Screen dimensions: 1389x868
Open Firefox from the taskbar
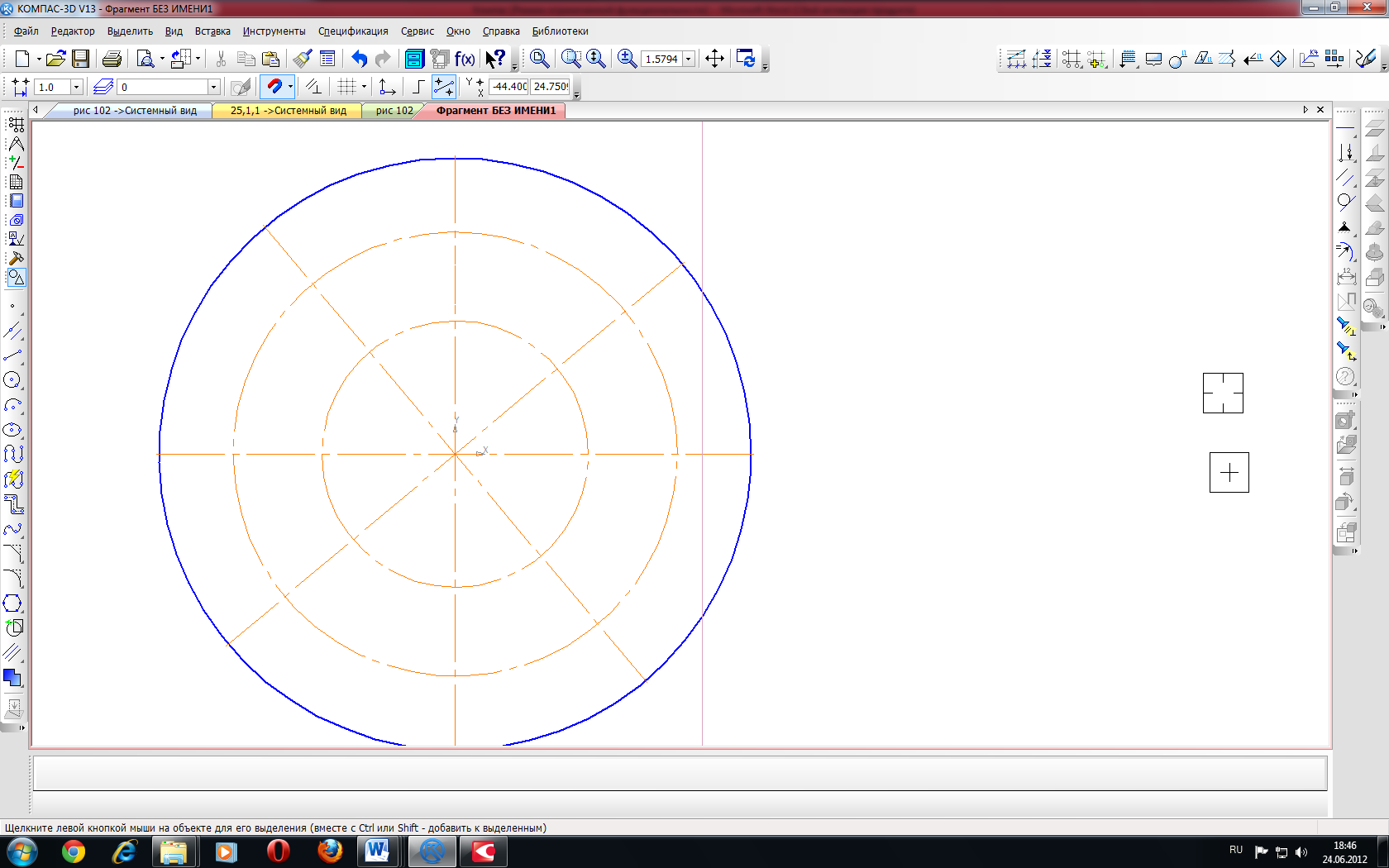tap(330, 851)
